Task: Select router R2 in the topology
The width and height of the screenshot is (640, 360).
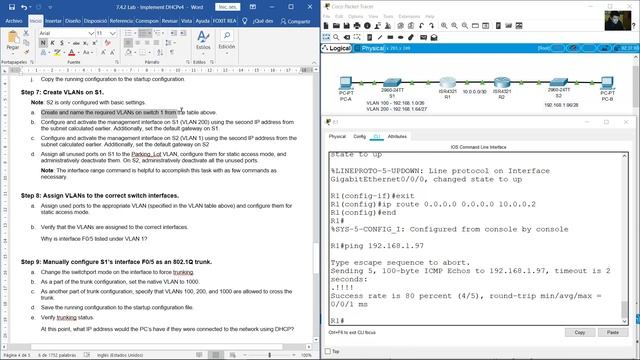Action: 502,82
